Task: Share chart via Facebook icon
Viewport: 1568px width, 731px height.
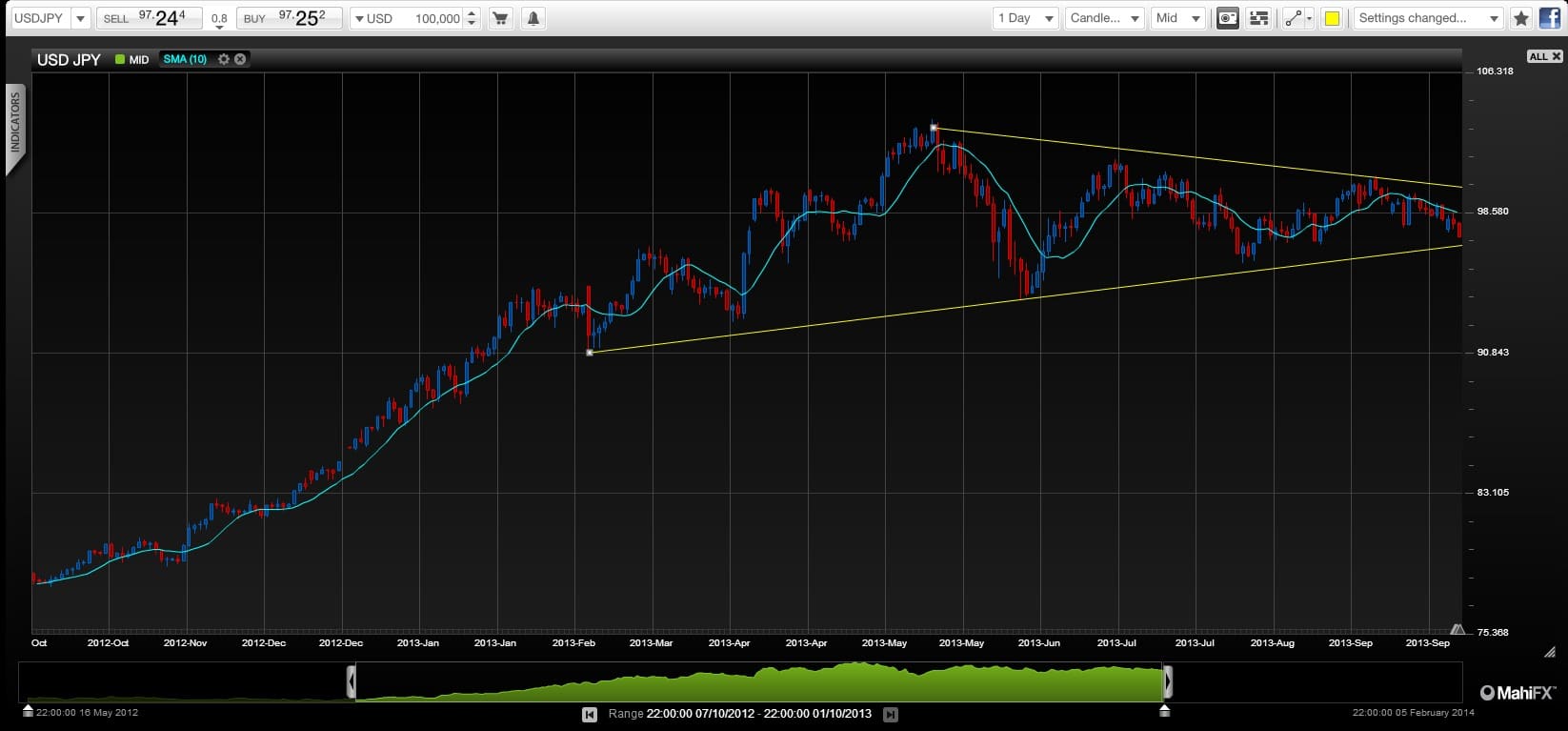Action: tap(1548, 18)
